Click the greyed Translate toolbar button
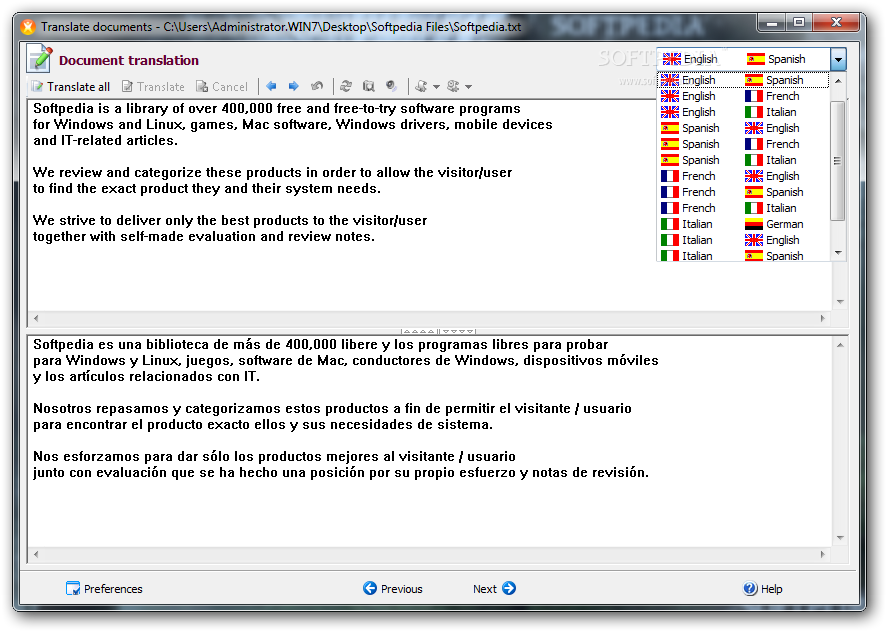The image size is (887, 632). [153, 87]
